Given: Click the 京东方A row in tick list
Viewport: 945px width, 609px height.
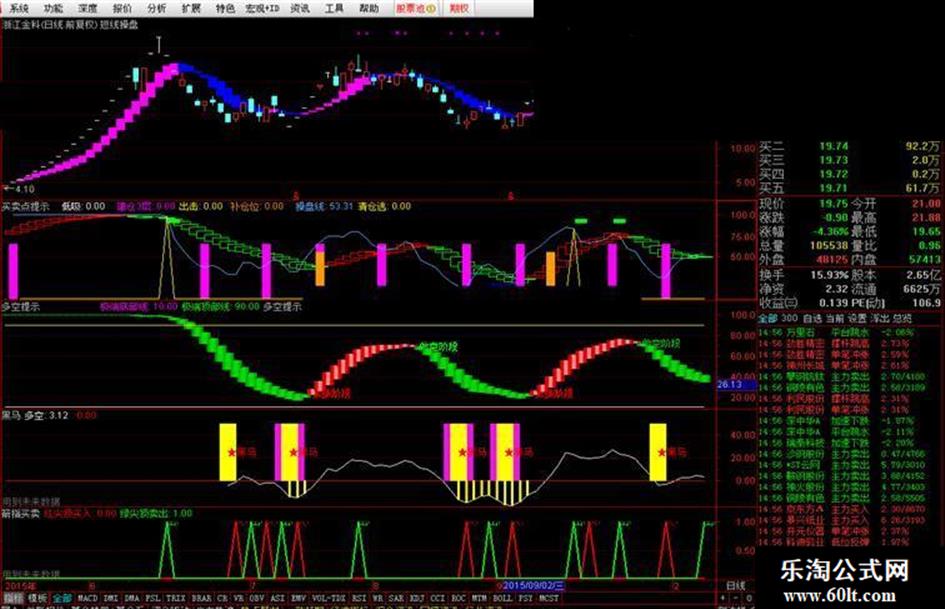Looking at the screenshot, I should (844, 510).
